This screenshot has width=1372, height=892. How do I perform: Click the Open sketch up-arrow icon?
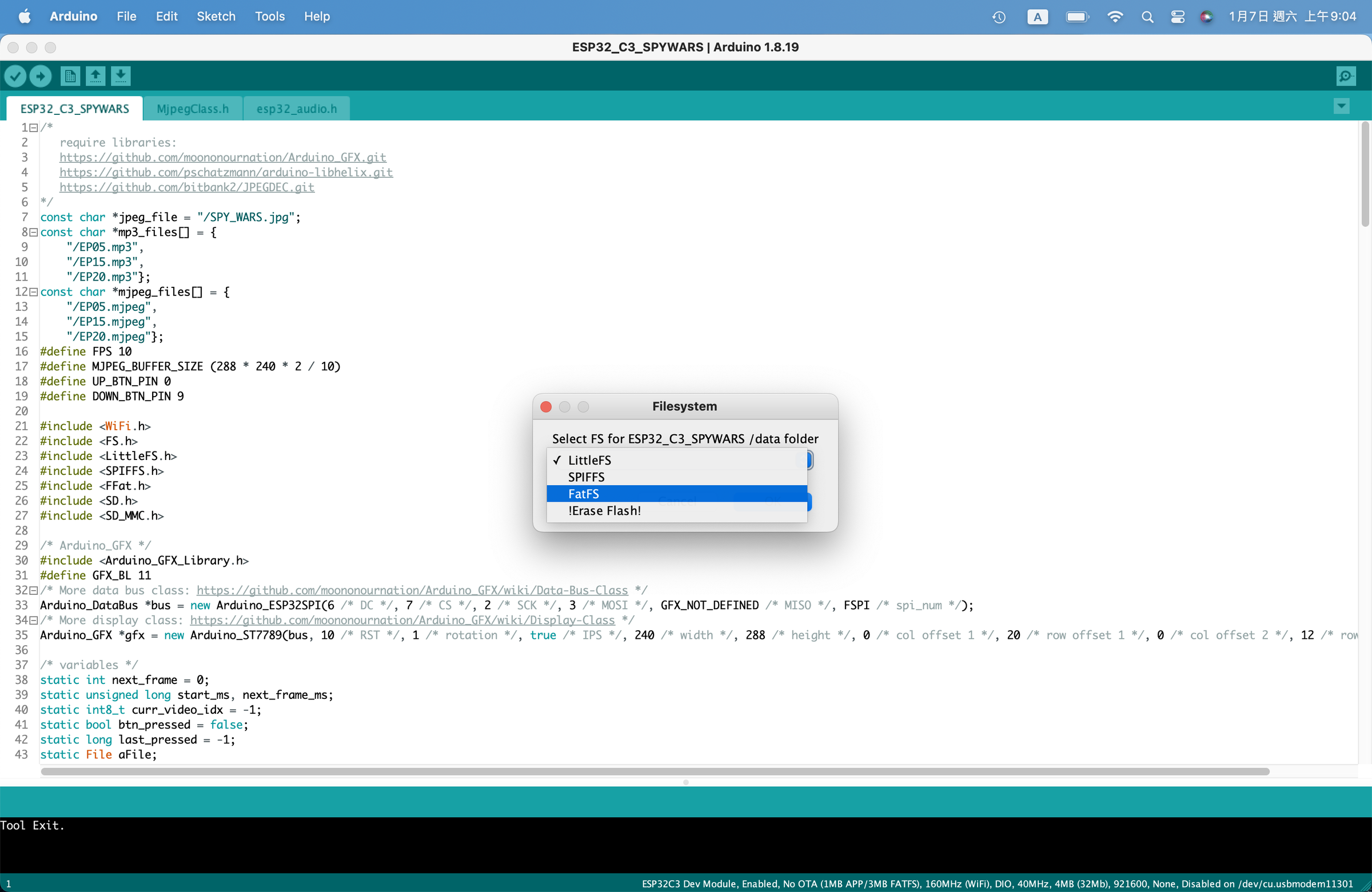(95, 76)
